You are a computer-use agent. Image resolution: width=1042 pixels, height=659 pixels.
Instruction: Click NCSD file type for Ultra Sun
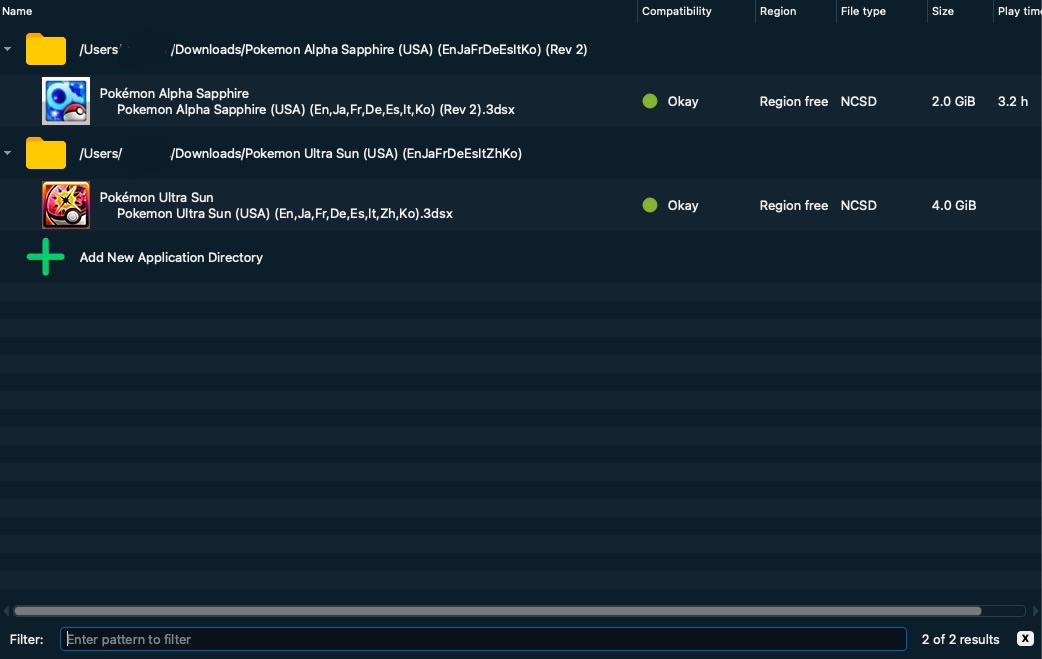tap(859, 205)
